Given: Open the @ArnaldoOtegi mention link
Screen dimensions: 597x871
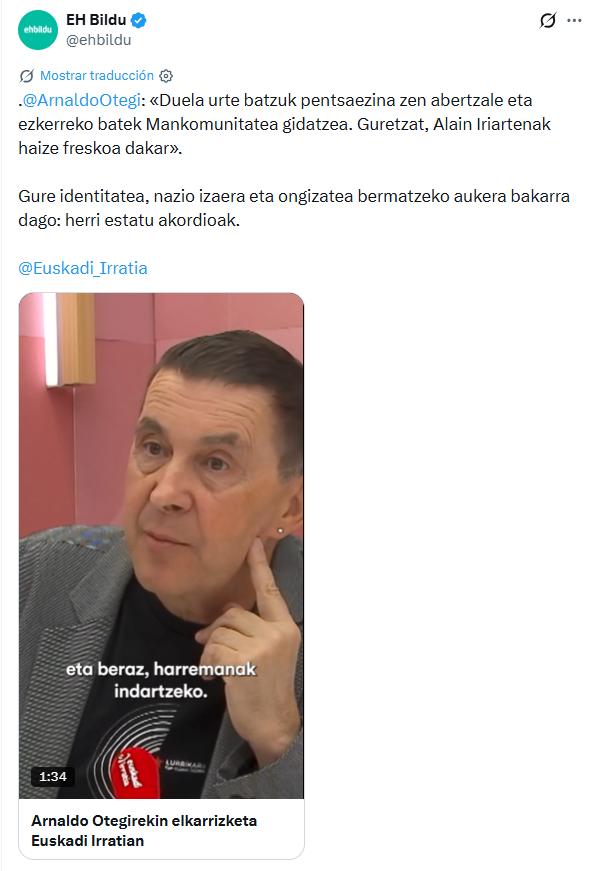Looking at the screenshot, I should pos(82,101).
